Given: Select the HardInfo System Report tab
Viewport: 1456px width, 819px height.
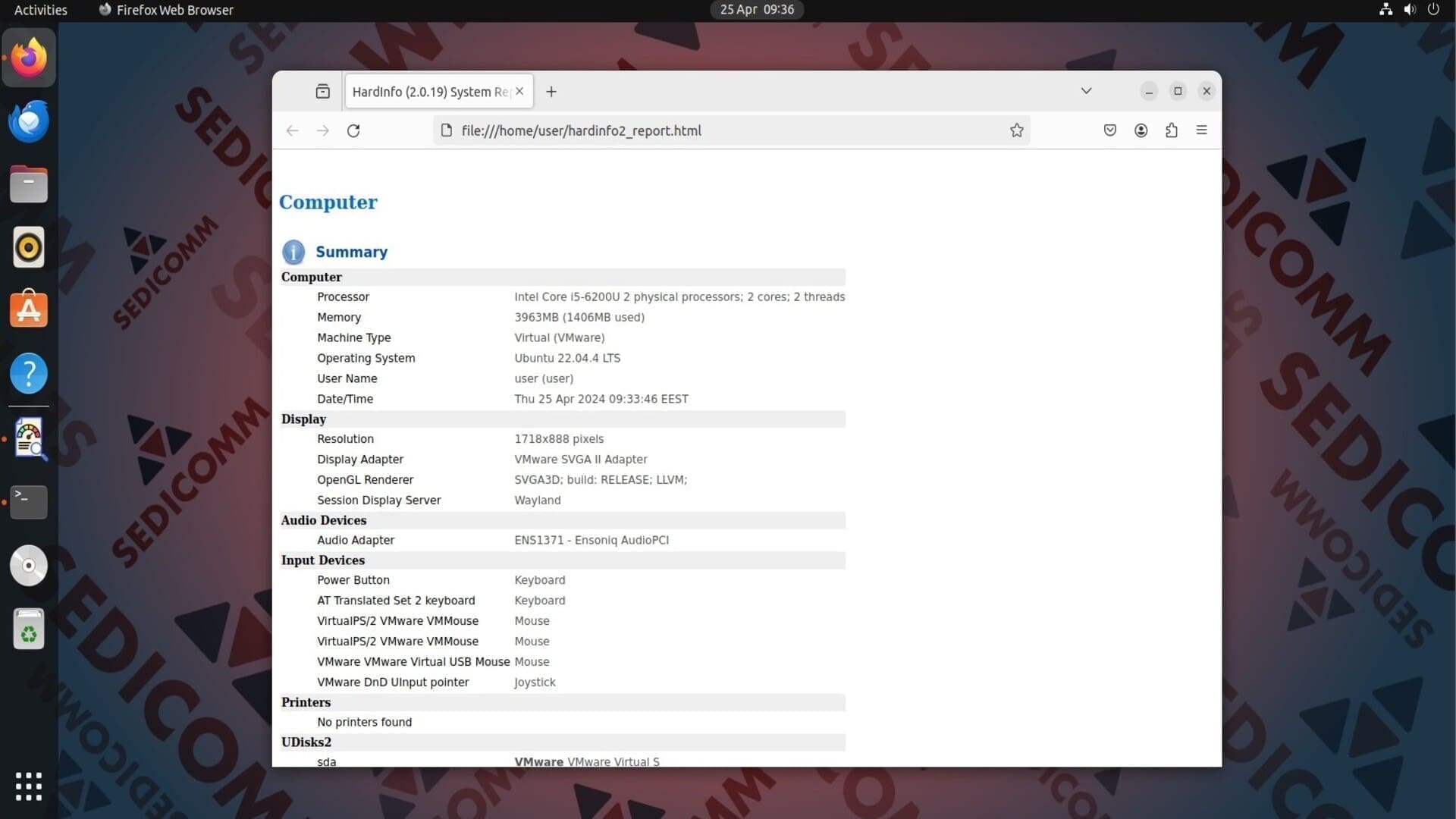Looking at the screenshot, I should point(428,92).
